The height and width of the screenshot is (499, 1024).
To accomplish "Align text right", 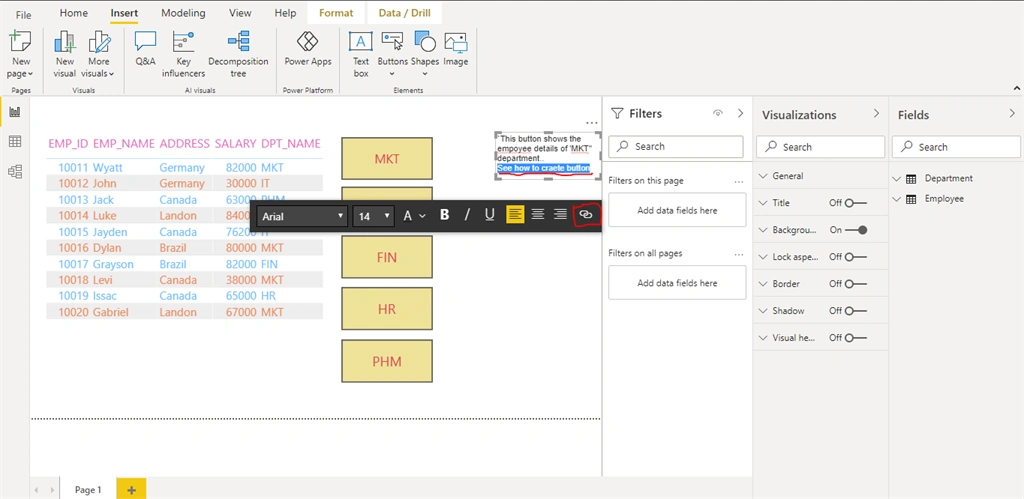I will [x=560, y=215].
